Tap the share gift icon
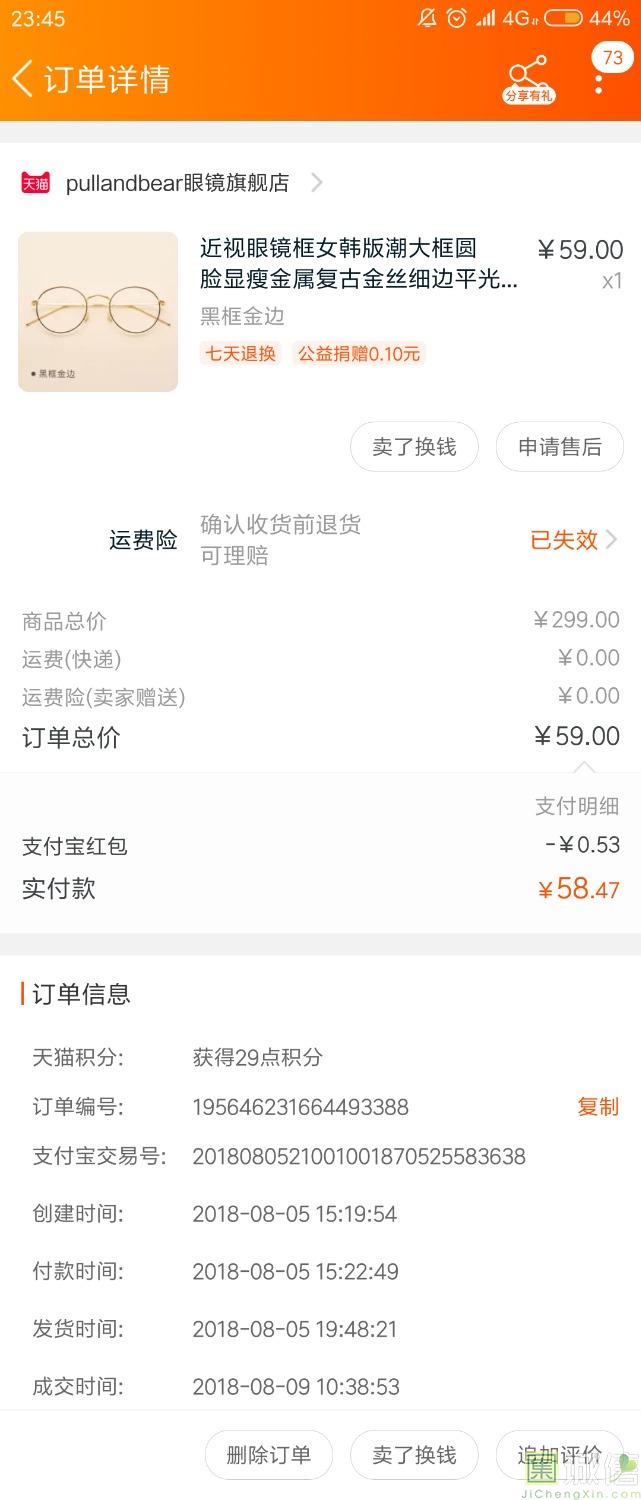This screenshot has width=641, height=1500. pyautogui.click(x=528, y=78)
